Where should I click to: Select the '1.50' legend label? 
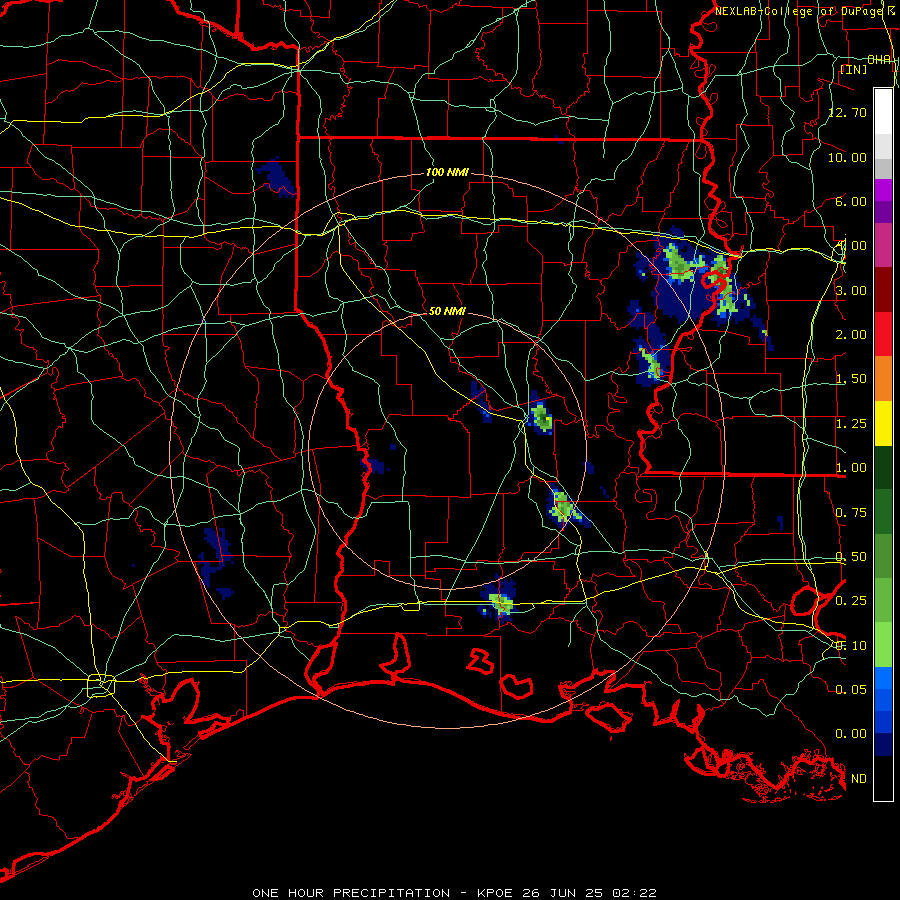(851, 379)
